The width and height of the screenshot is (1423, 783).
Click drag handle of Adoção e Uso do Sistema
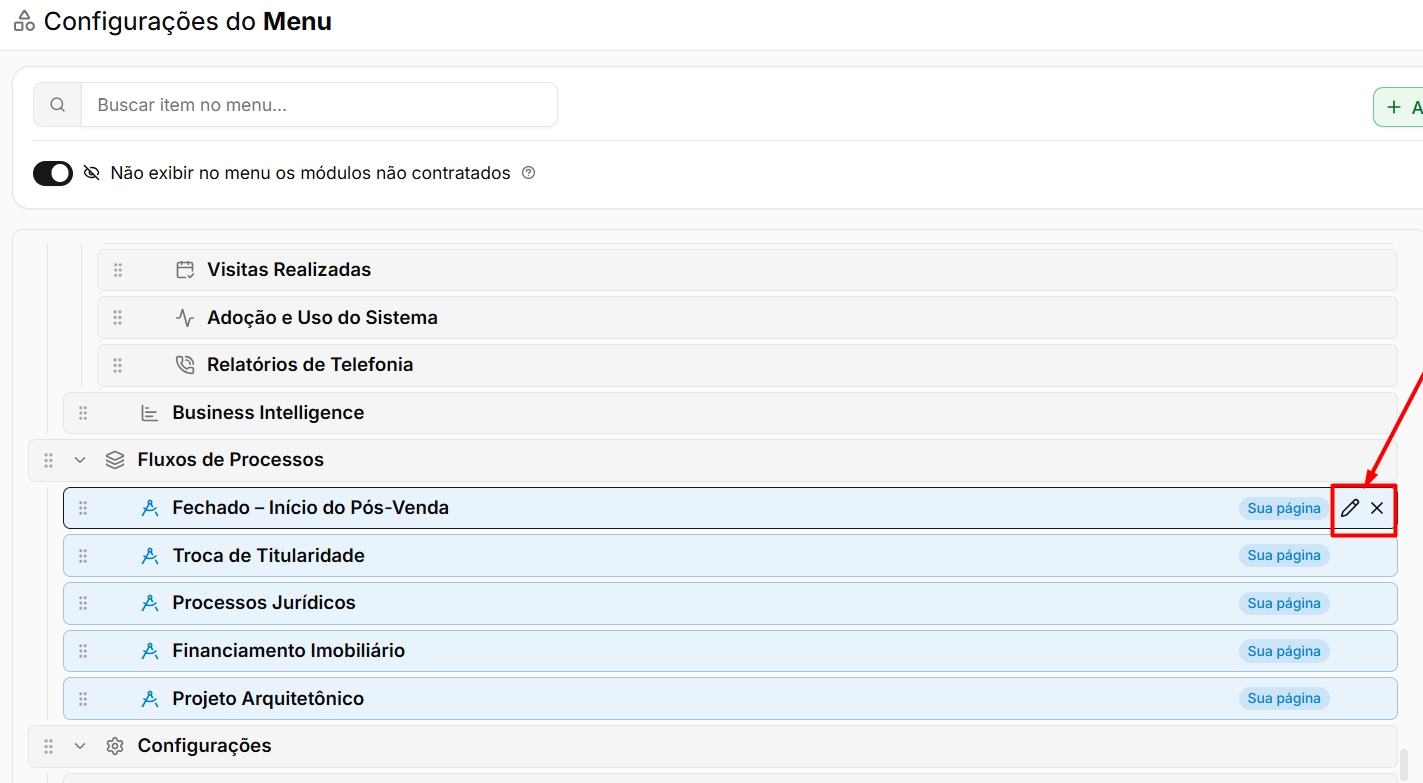tap(118, 318)
